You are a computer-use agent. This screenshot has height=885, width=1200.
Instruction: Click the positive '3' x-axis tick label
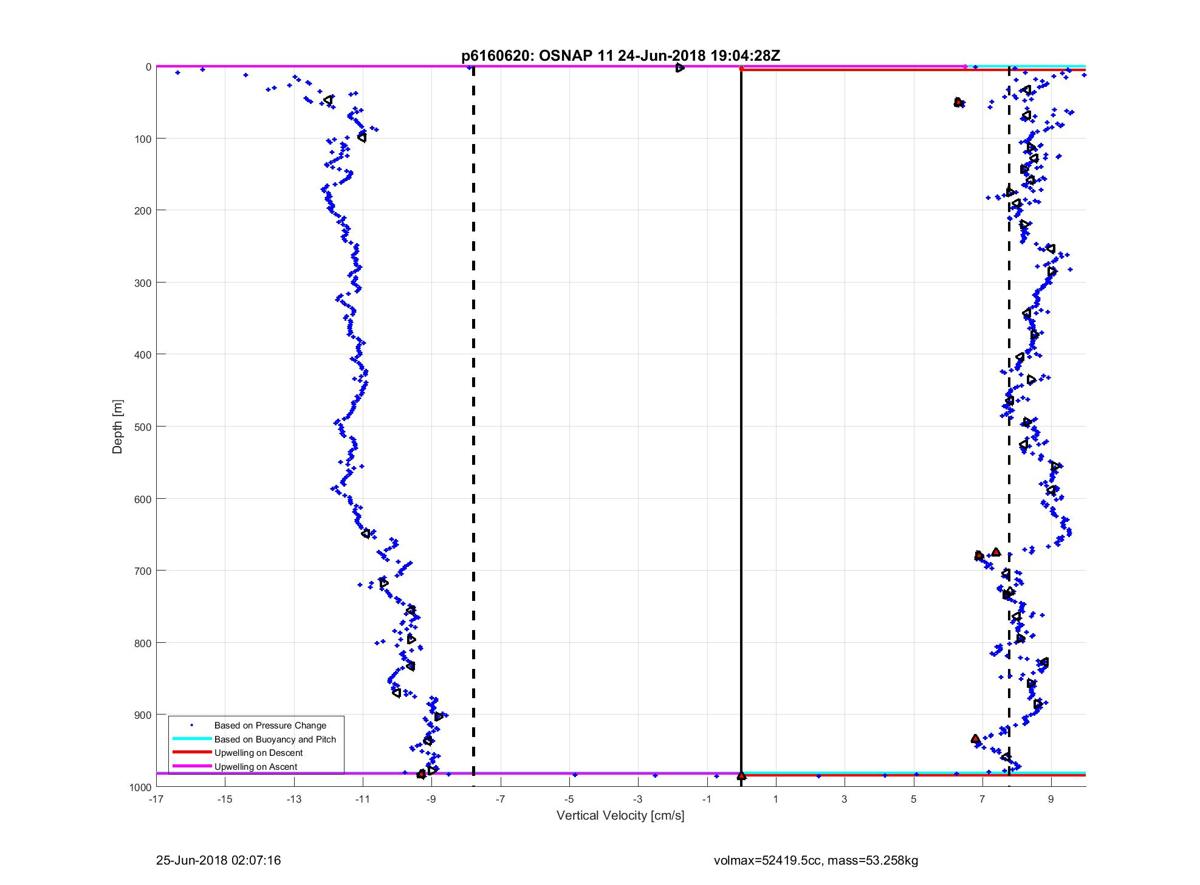coord(845,800)
